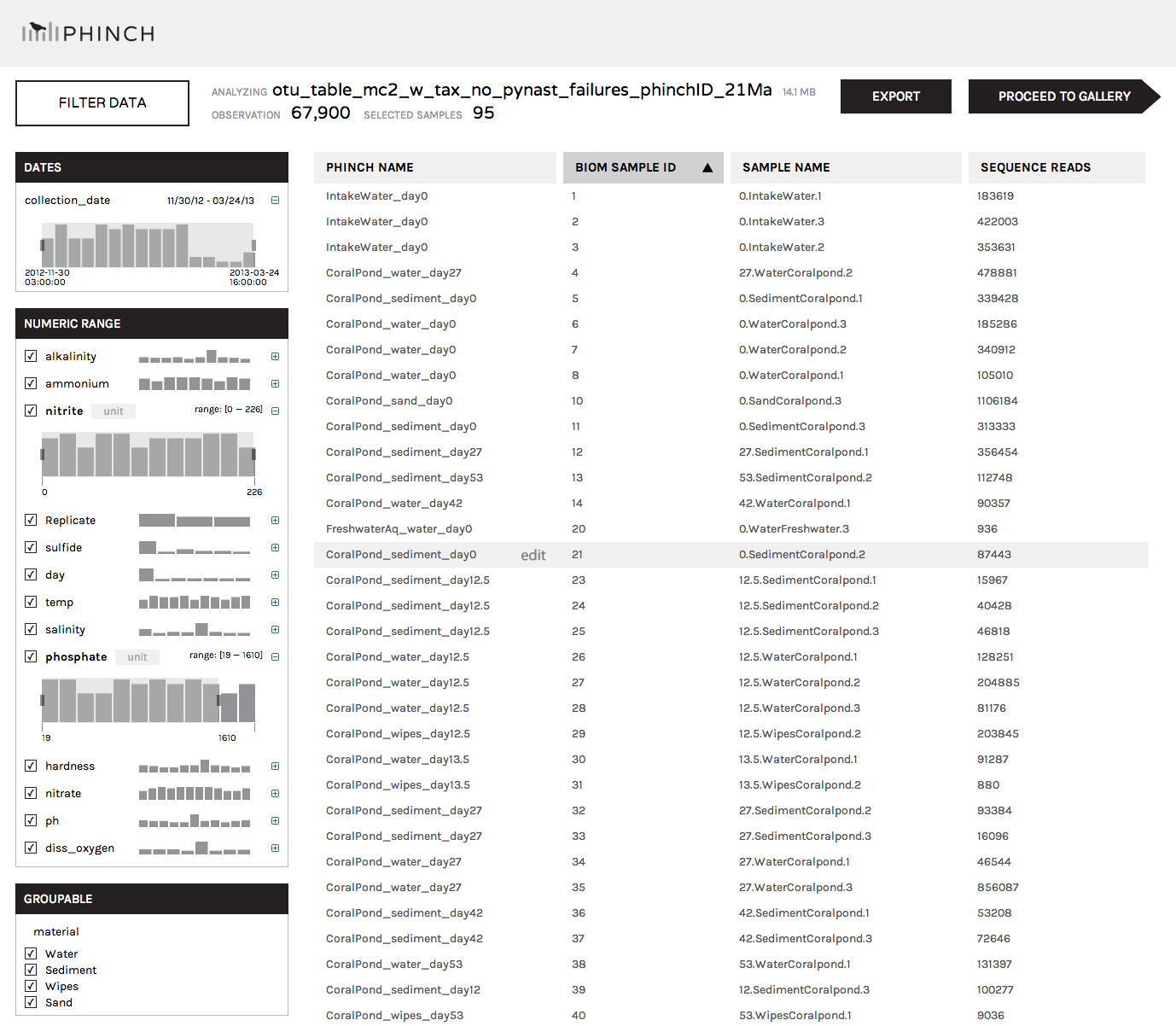This screenshot has height=1026, width=1176.
Task: Uncheck the Water material group
Action: (31, 953)
